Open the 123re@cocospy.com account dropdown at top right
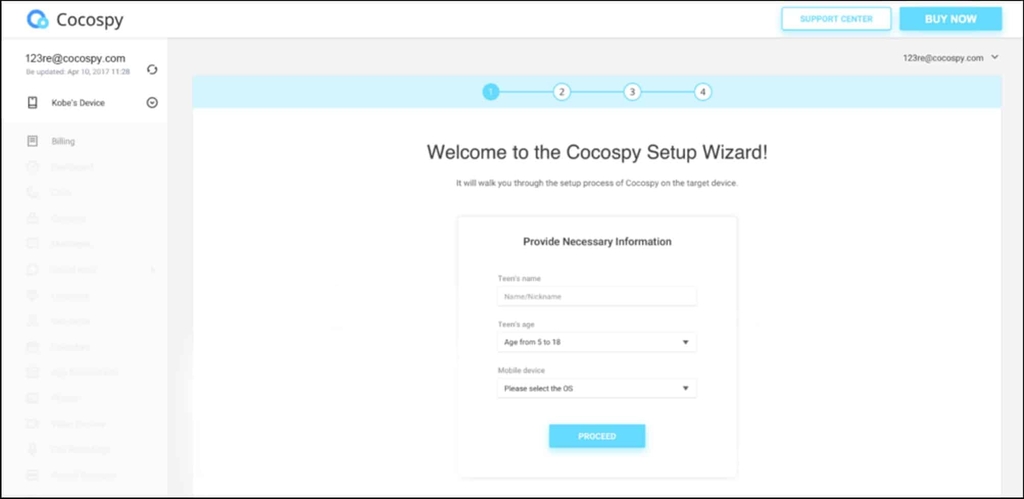The image size is (1024, 499). pos(951,57)
